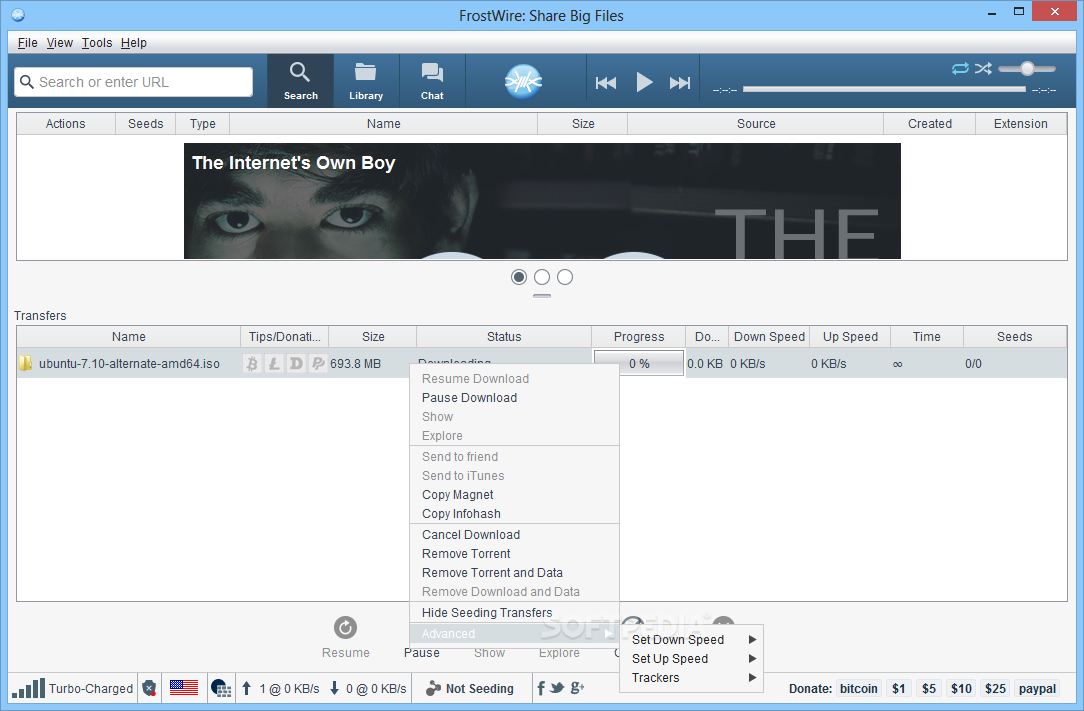Click the slide panel collapse handle
Screen dimensions: 1084x711
[542, 296]
